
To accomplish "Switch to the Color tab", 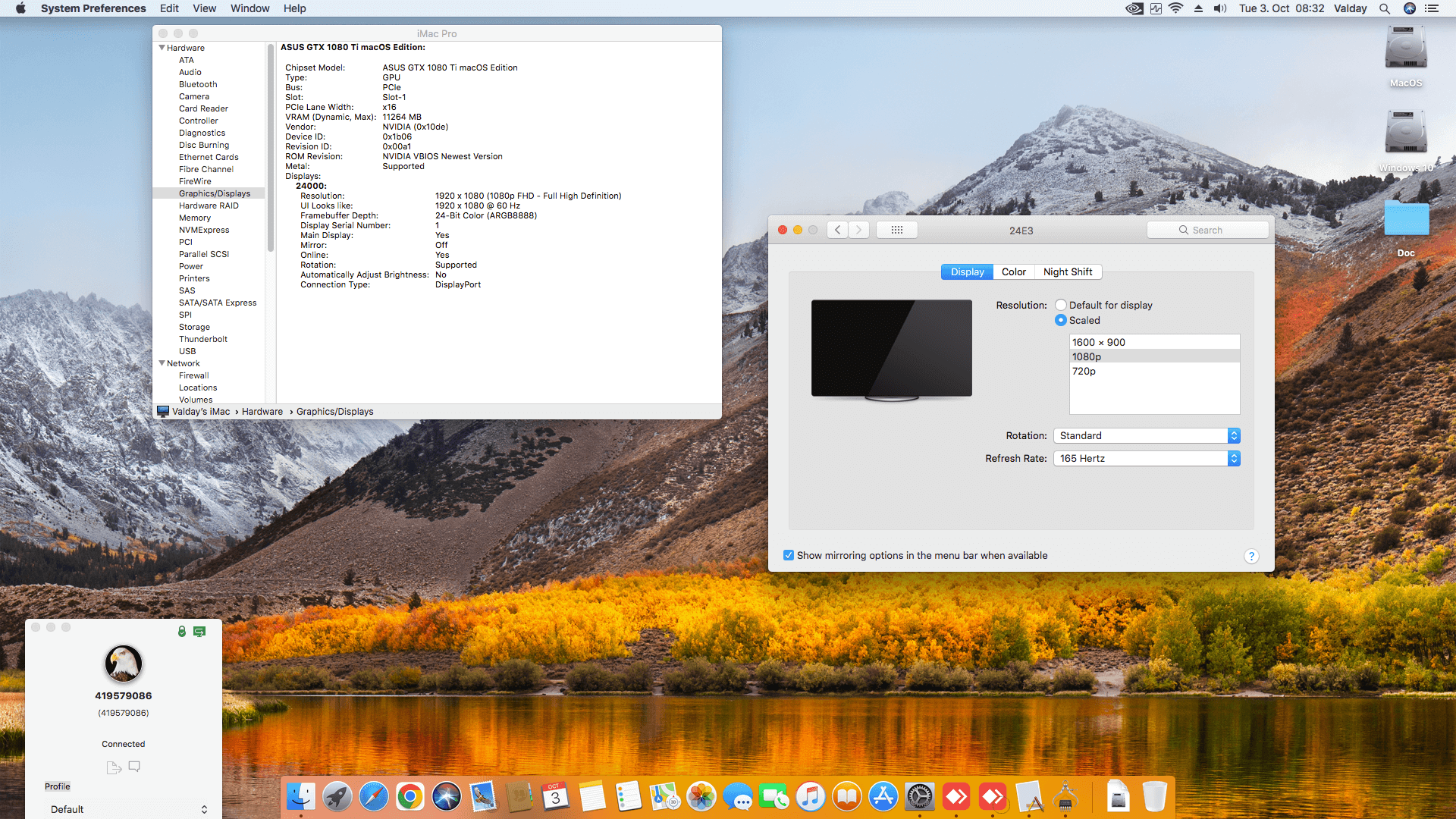I will click(x=1014, y=271).
